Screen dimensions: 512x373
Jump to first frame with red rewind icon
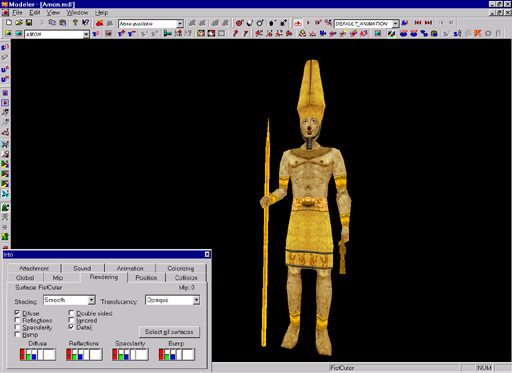coord(418,23)
